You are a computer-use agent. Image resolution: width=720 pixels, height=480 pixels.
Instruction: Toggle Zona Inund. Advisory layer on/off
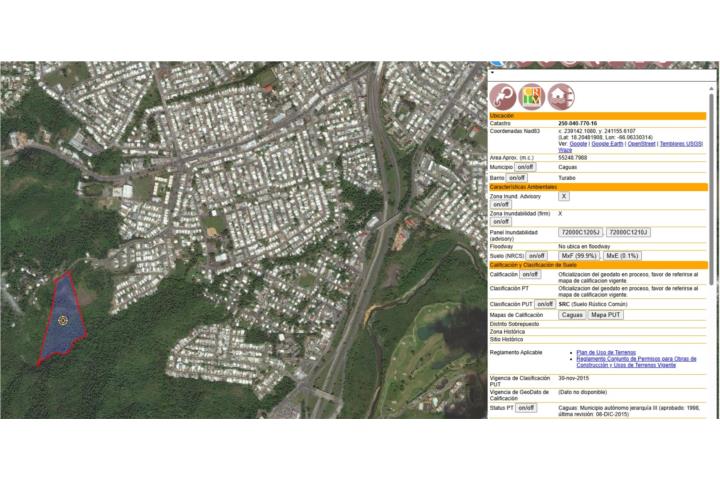click(501, 204)
